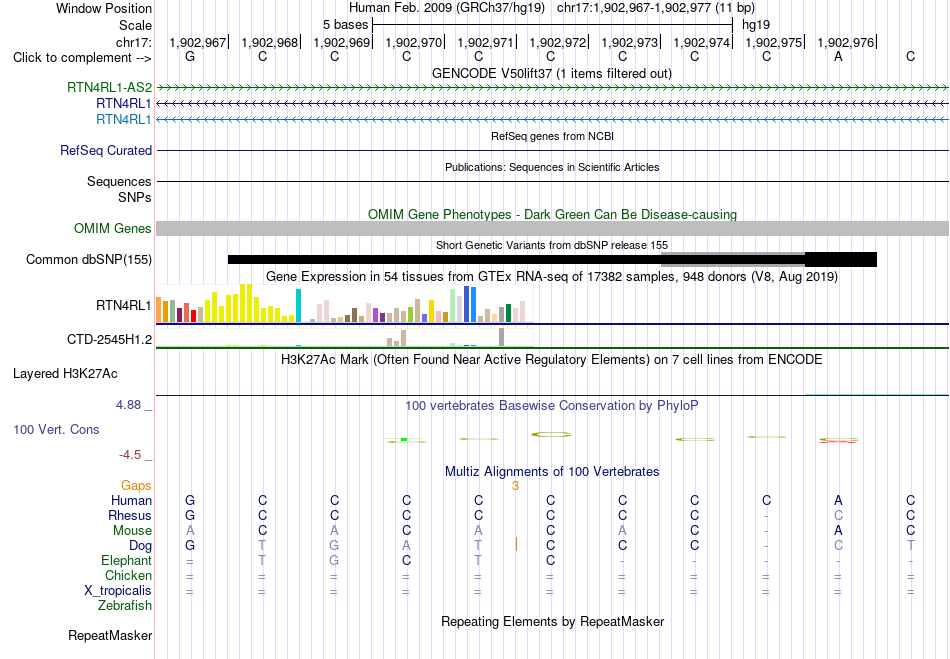Image resolution: width=950 pixels, height=659 pixels.
Task: Open 'RefSeq genes from NCBI' title
Action: tap(553, 136)
